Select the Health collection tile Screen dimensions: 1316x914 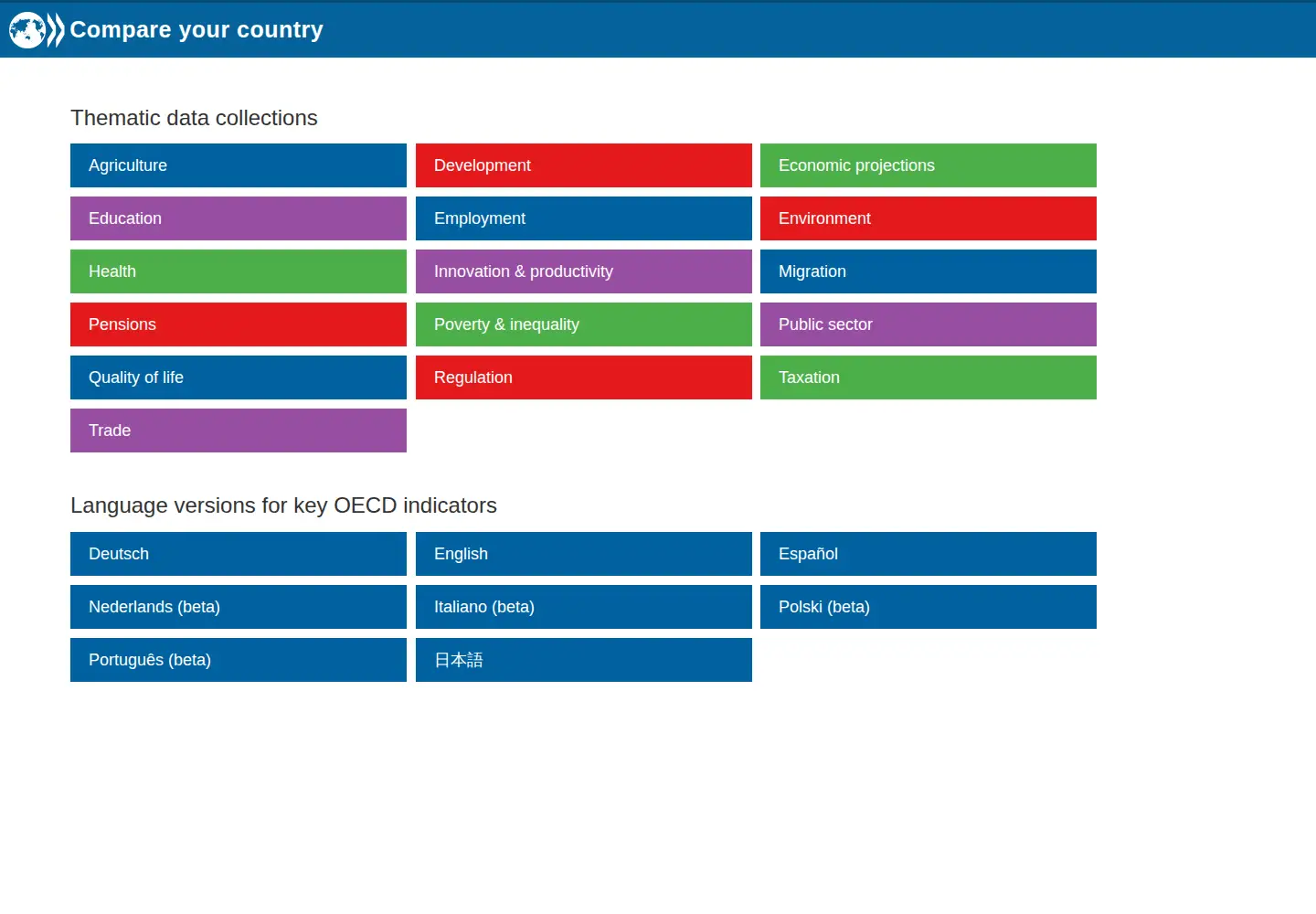239,271
